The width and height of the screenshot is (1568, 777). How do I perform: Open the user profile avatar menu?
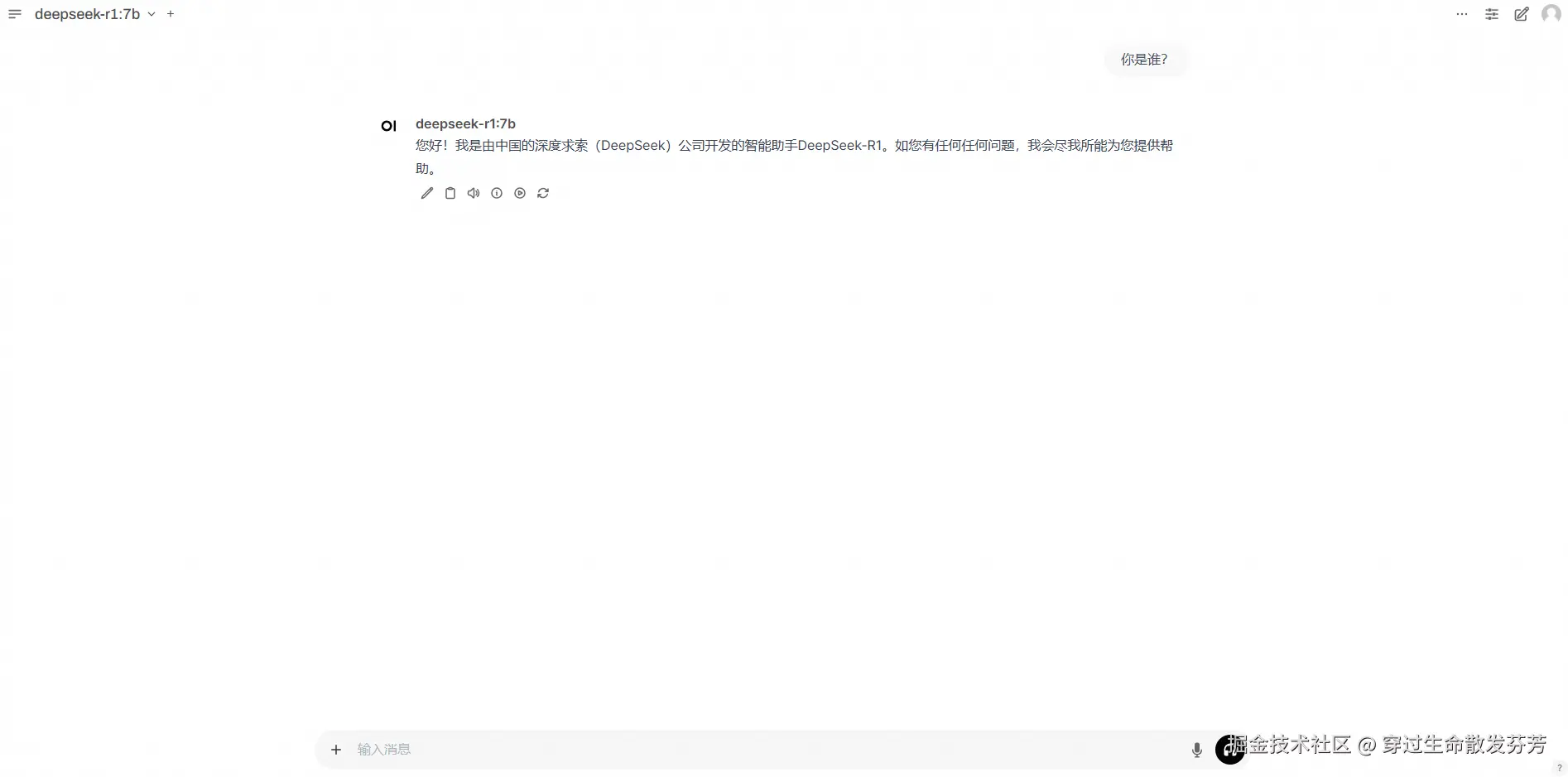(x=1551, y=14)
